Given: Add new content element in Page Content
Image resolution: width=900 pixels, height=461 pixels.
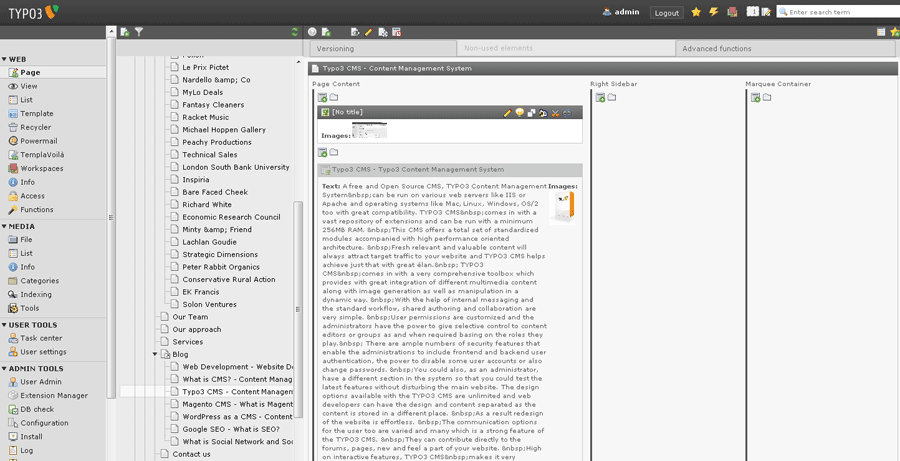Looking at the screenshot, I should pos(323,98).
